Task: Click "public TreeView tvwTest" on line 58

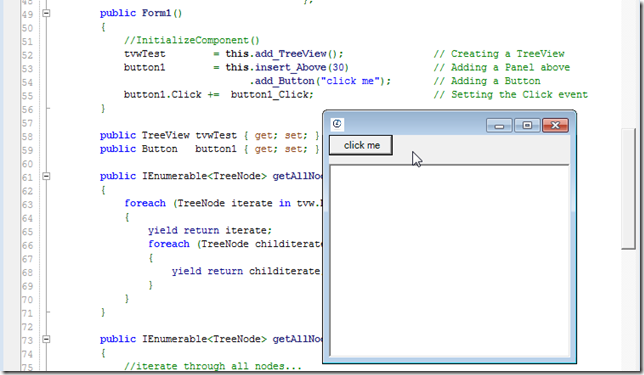Action: 168,135
